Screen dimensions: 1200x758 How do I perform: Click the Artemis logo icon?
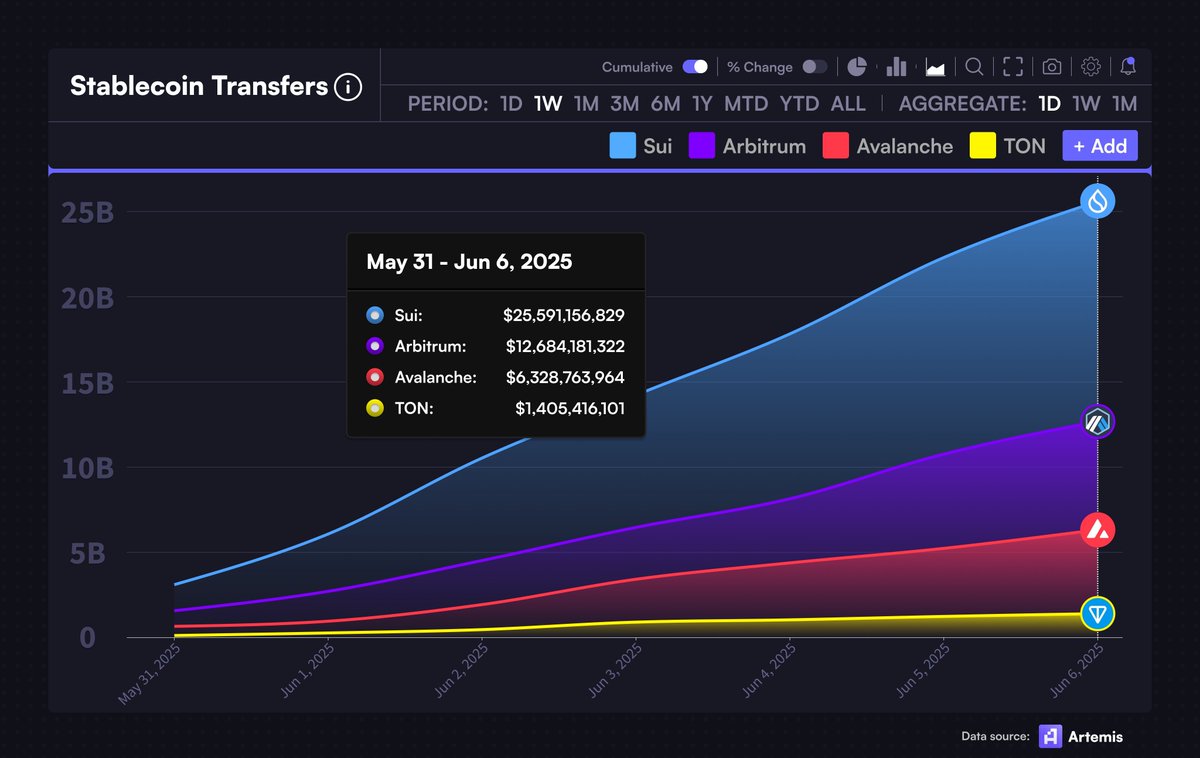coord(1050,736)
